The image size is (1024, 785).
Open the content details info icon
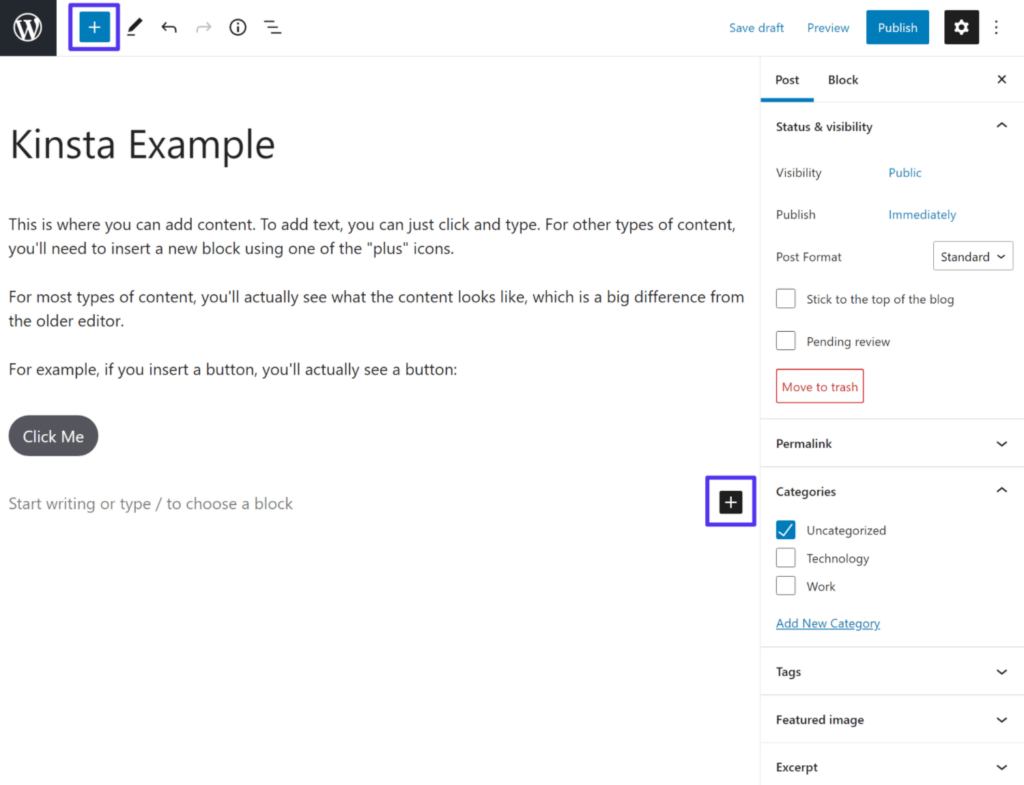(237, 28)
